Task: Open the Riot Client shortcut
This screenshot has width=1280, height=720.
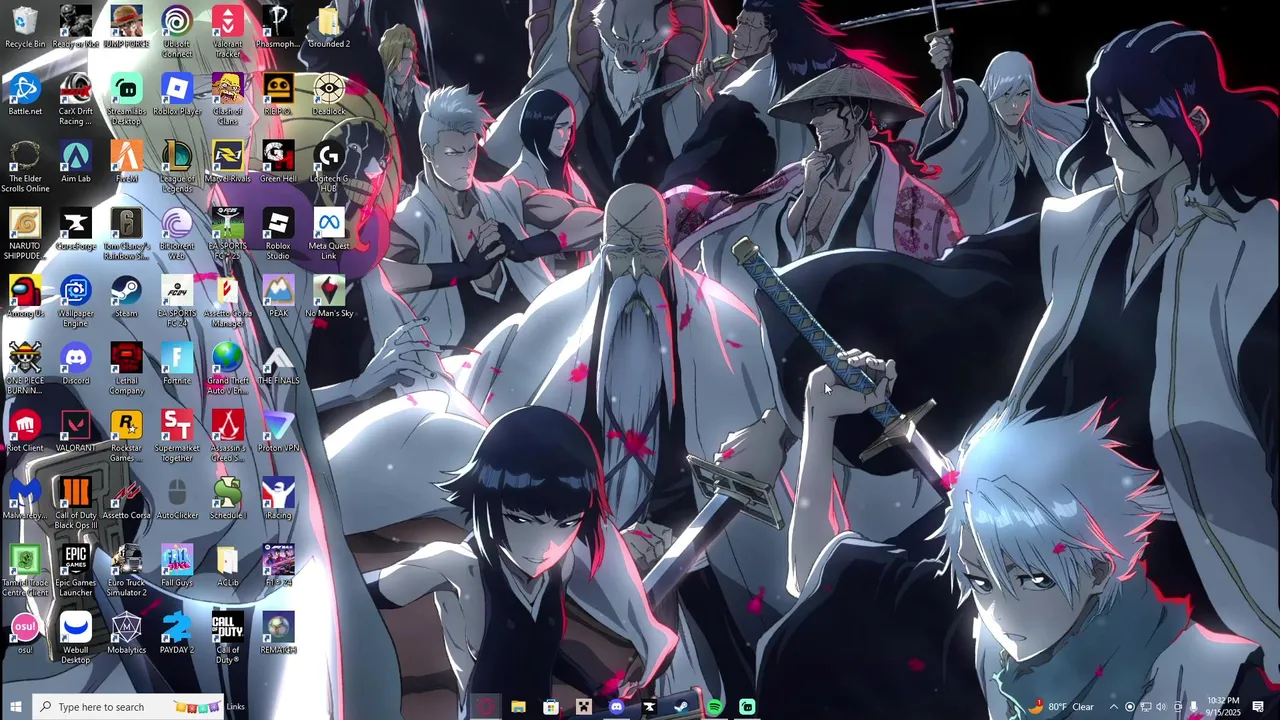Action: [x=25, y=431]
